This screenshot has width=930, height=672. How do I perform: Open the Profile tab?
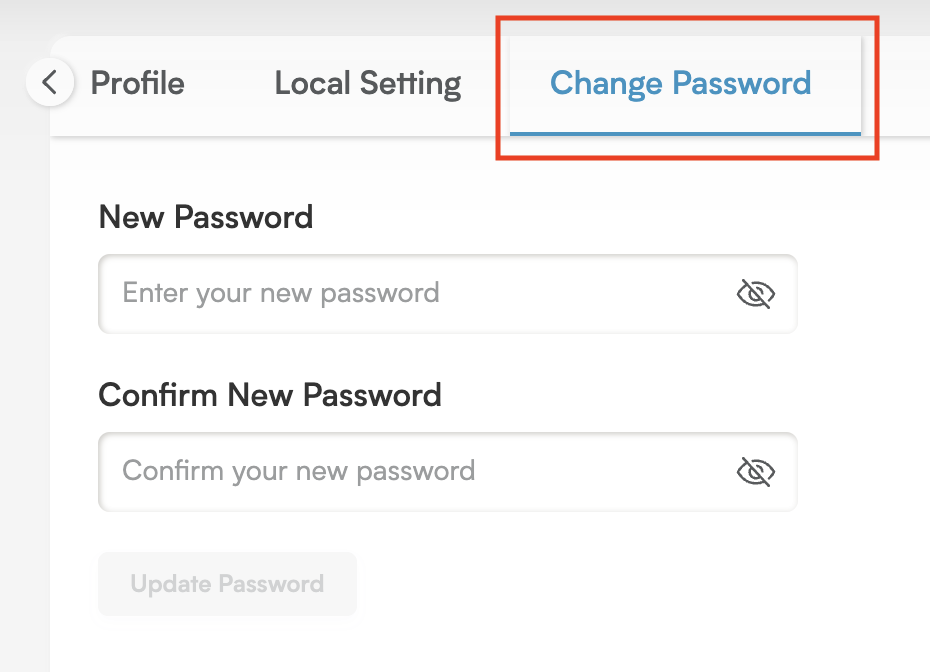pyautogui.click(x=137, y=83)
